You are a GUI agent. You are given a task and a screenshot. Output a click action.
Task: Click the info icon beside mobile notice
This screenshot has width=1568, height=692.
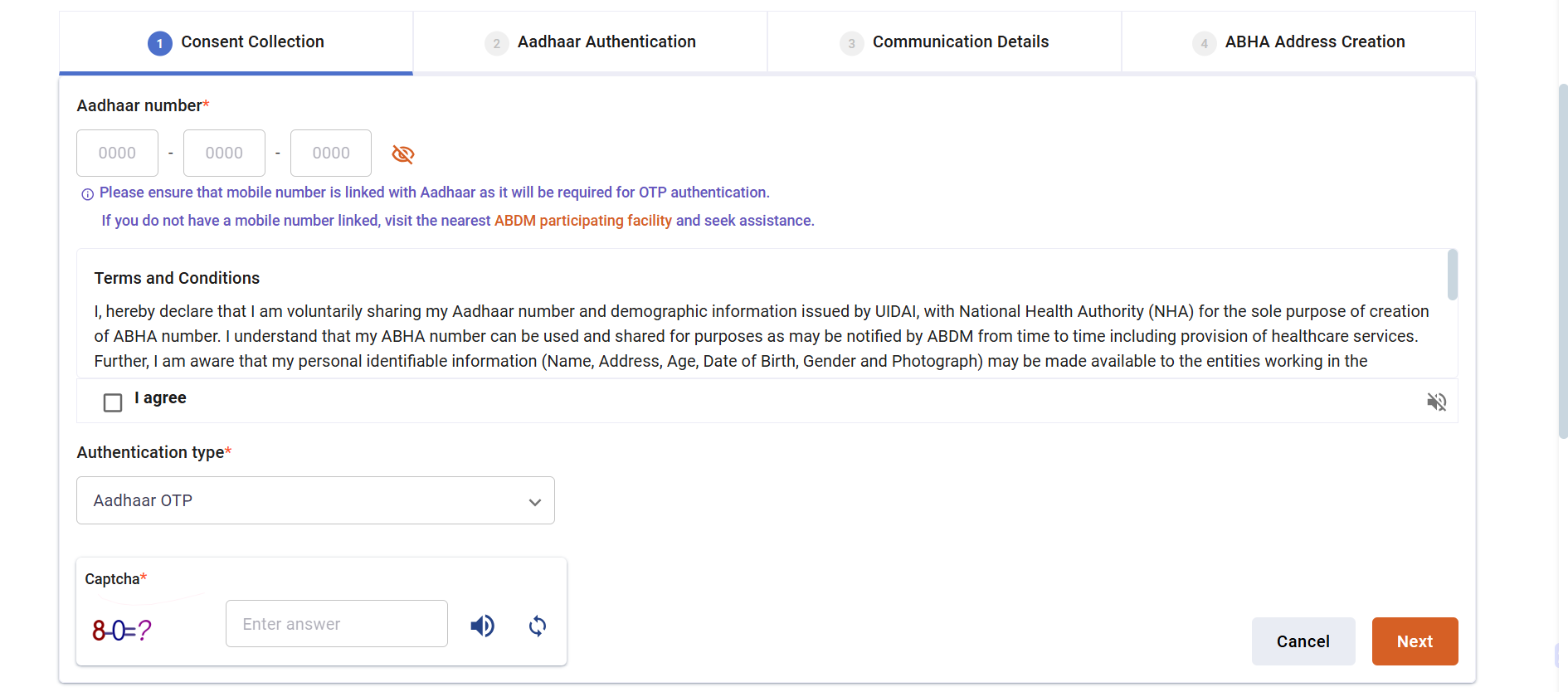[x=87, y=194]
